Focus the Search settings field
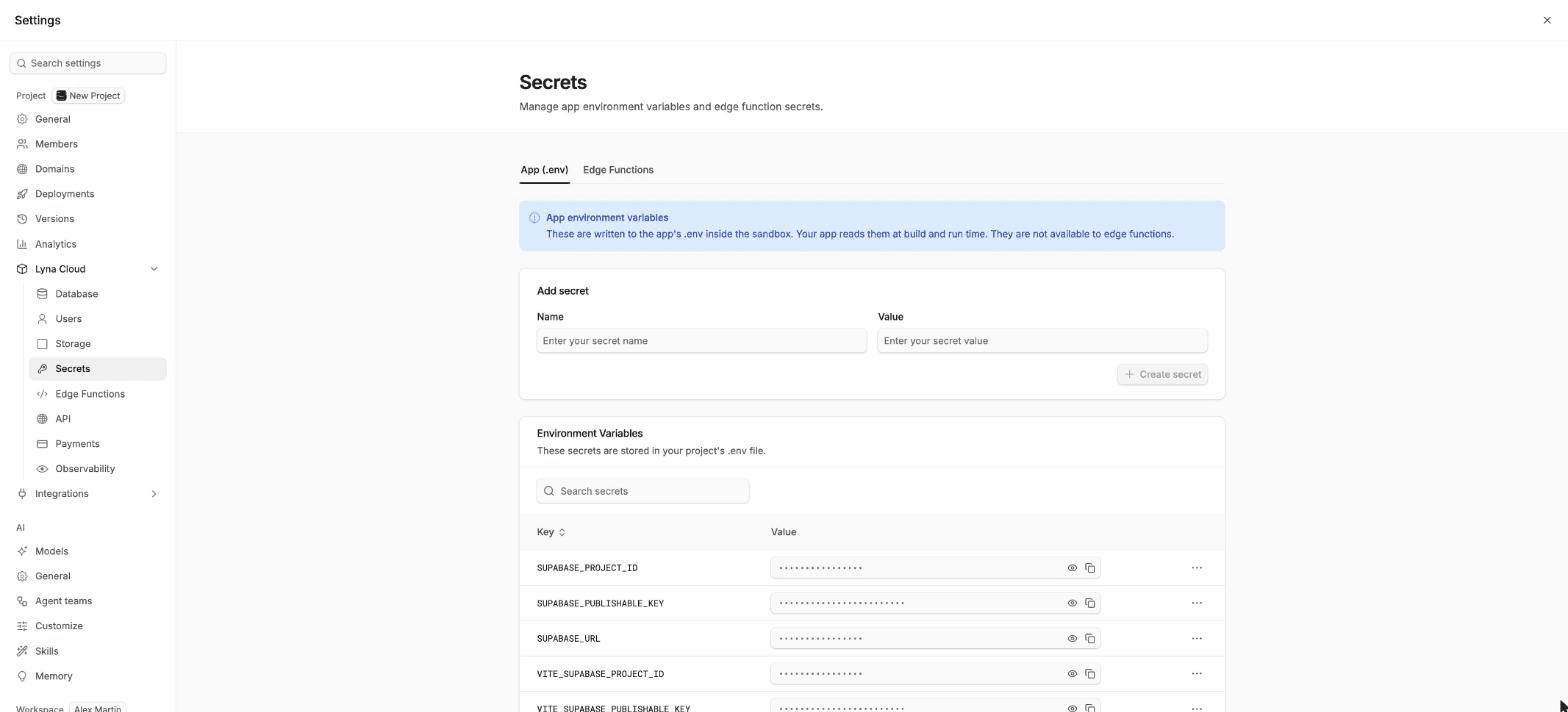 (x=88, y=63)
